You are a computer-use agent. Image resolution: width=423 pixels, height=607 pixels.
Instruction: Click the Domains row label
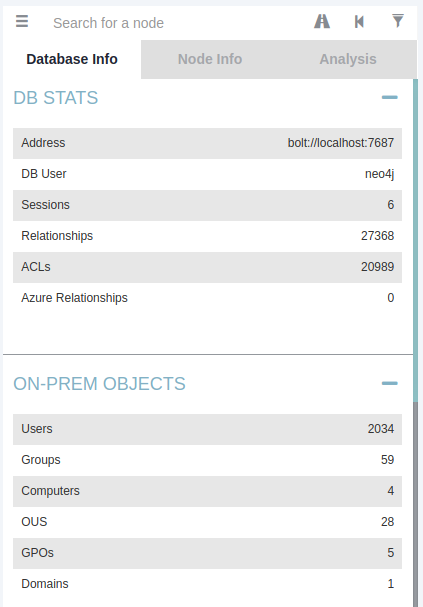tap(45, 584)
